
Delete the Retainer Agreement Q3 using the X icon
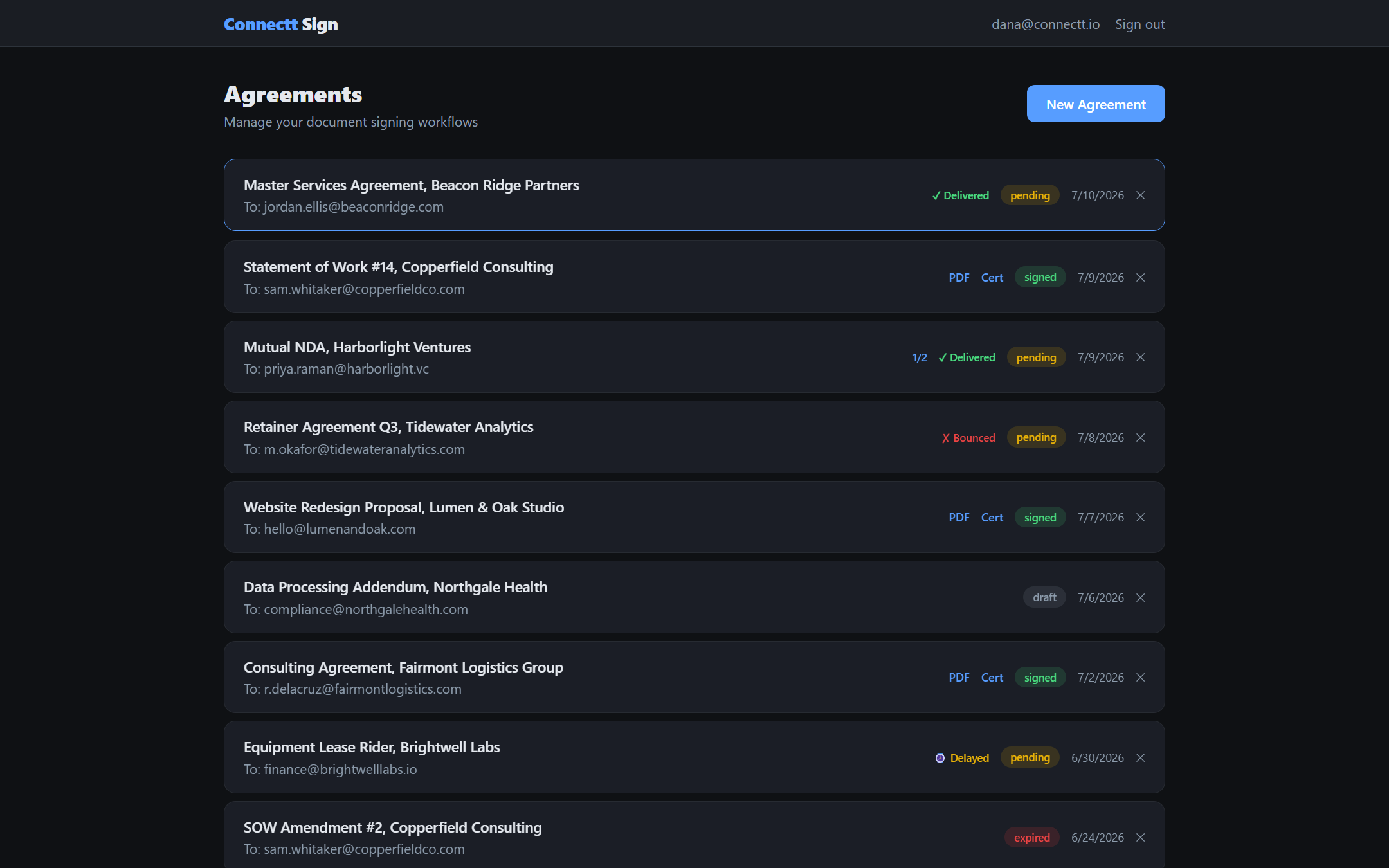click(1140, 437)
